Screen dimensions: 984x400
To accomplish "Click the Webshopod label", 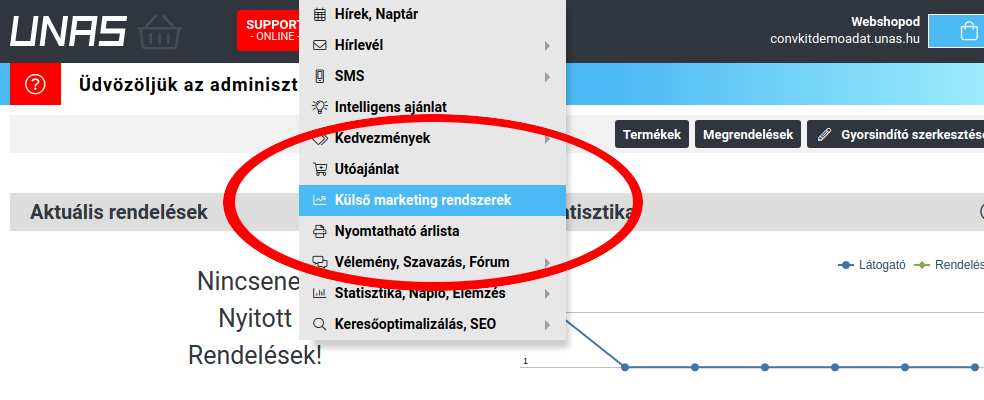I will tap(885, 22).
